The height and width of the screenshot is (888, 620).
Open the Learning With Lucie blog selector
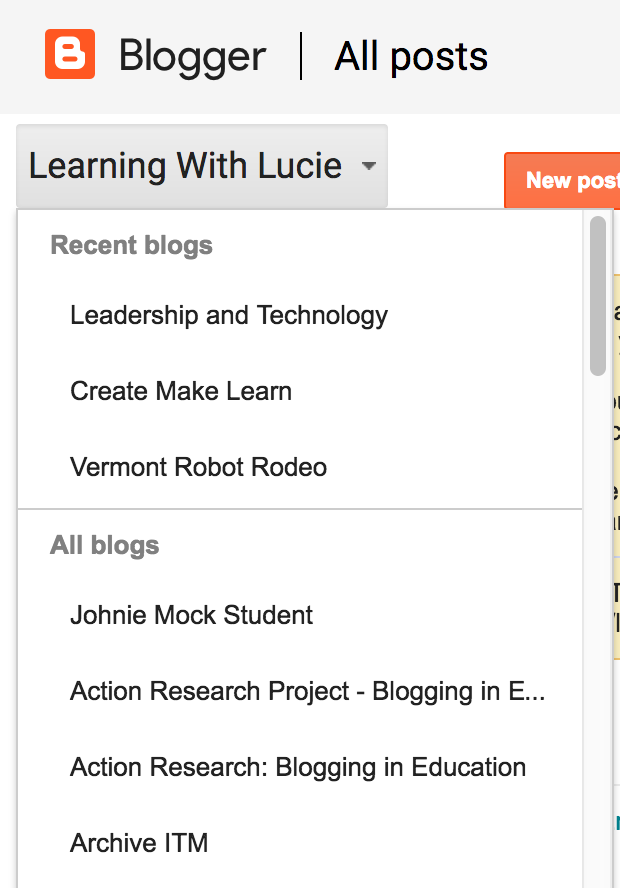pos(186,166)
